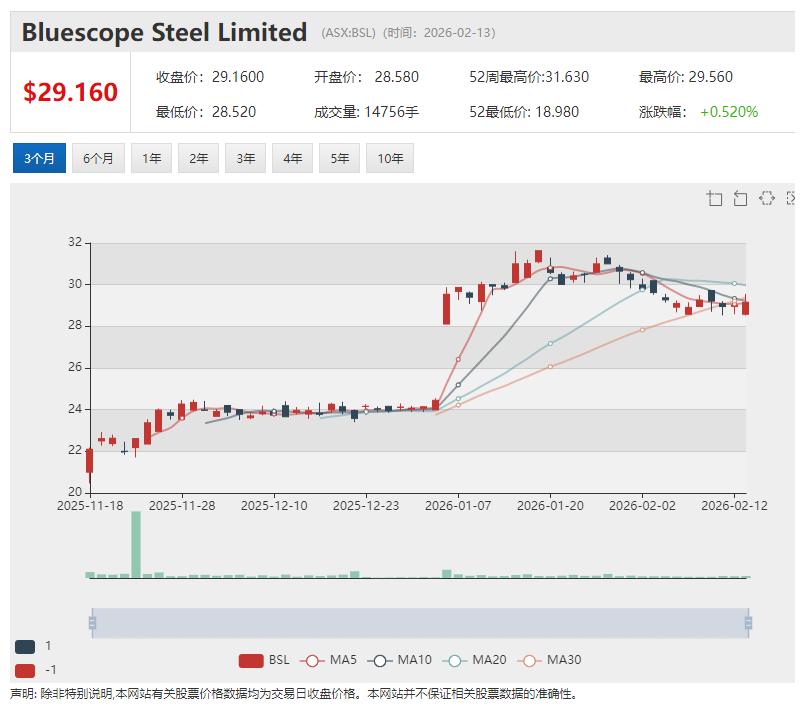Switch to the 6个月 time range

coord(98,158)
